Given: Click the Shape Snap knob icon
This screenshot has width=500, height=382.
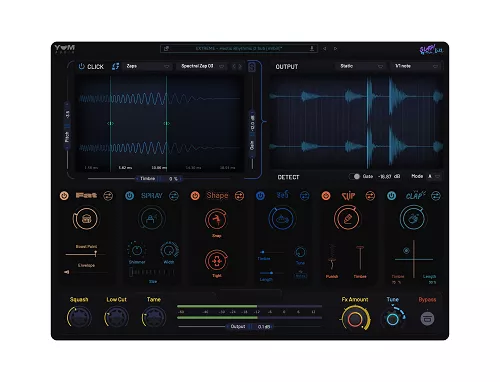Looking at the screenshot, I should 216,220.
